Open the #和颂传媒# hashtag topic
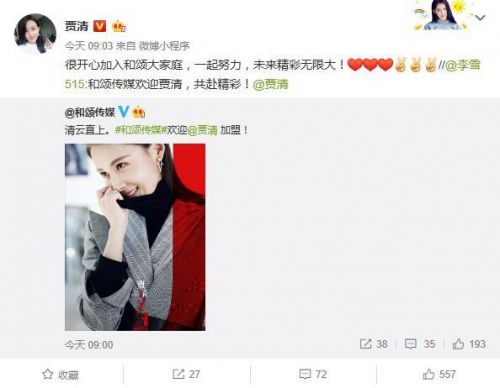The width and height of the screenshot is (500, 388). point(138,130)
